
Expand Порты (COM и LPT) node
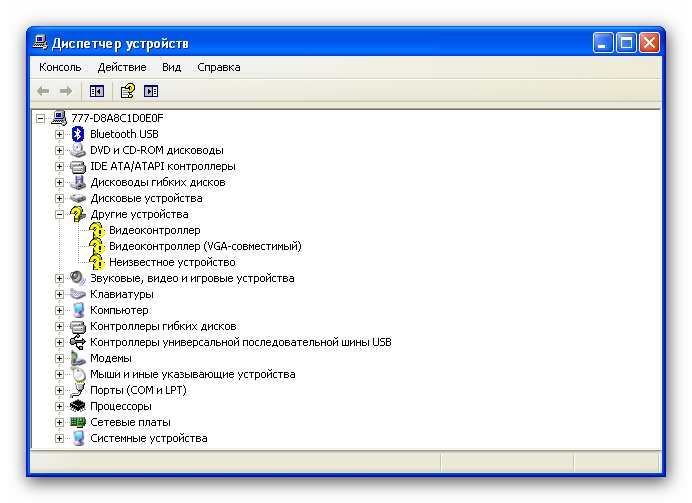[x=59, y=390]
